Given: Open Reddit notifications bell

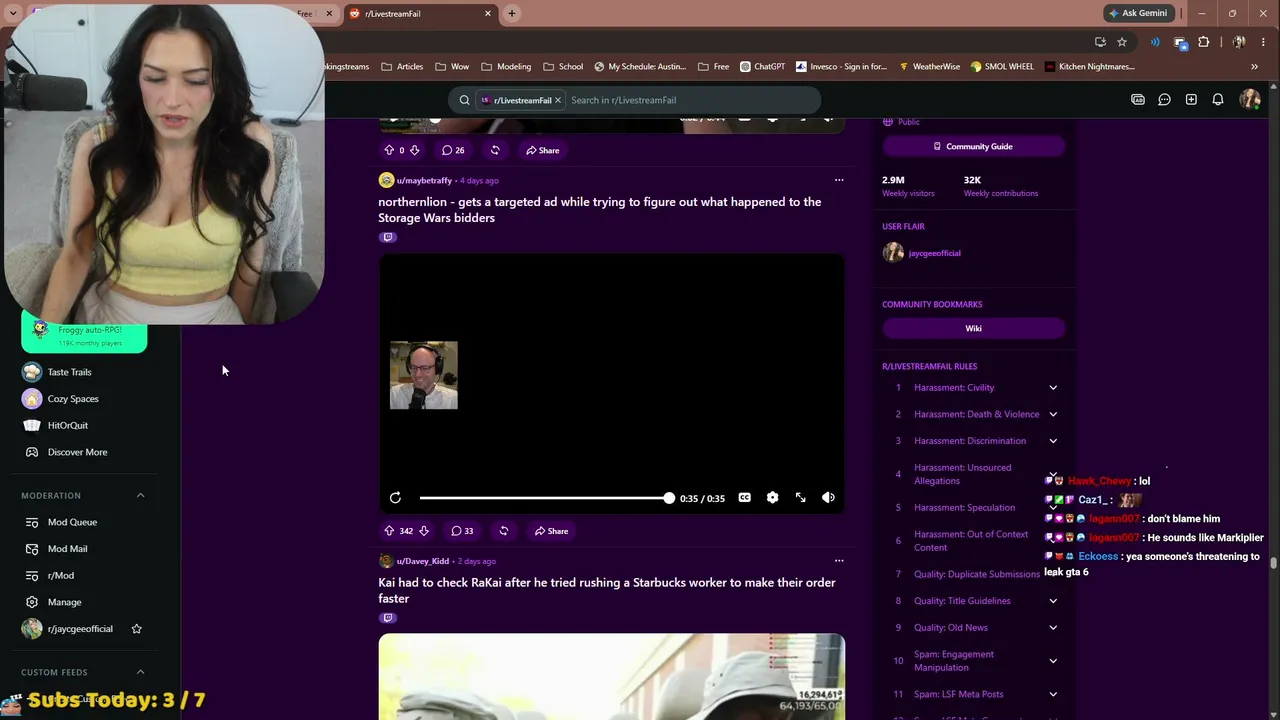Looking at the screenshot, I should pos(1218,100).
